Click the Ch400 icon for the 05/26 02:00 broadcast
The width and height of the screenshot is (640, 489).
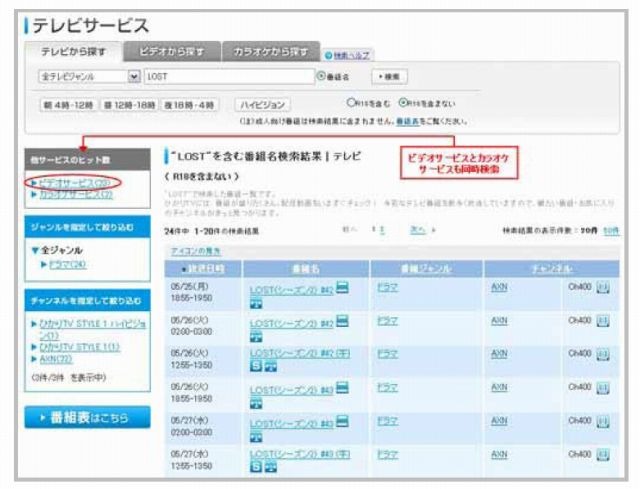(603, 325)
